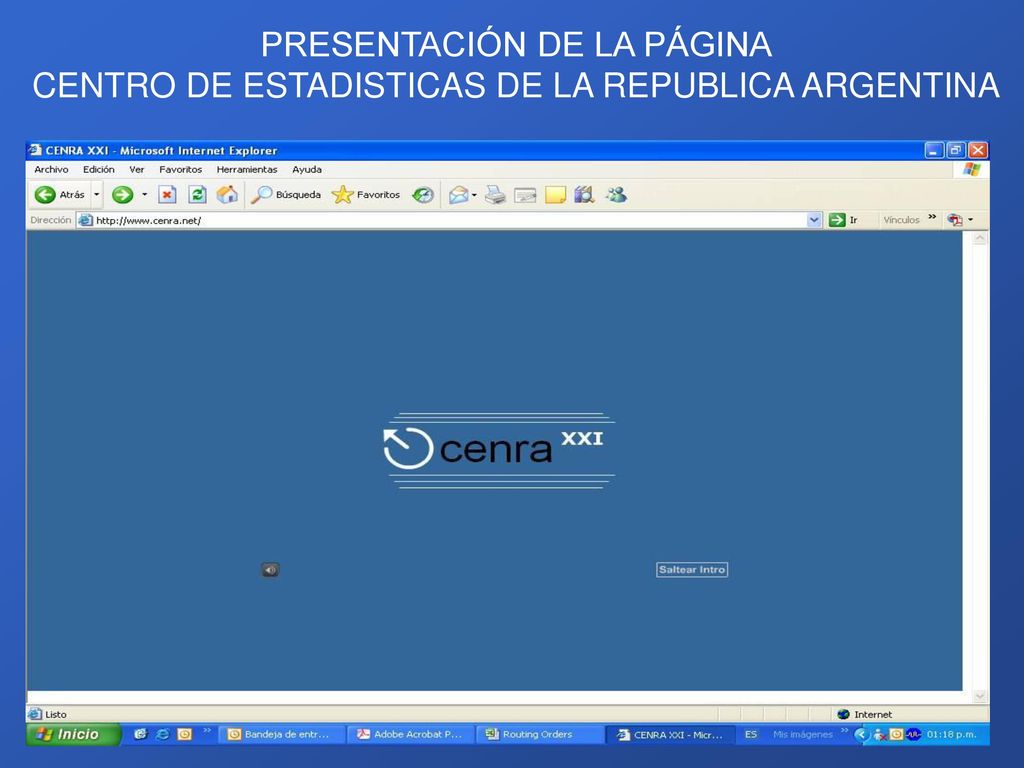Click the cenra XXI logo

(x=499, y=449)
